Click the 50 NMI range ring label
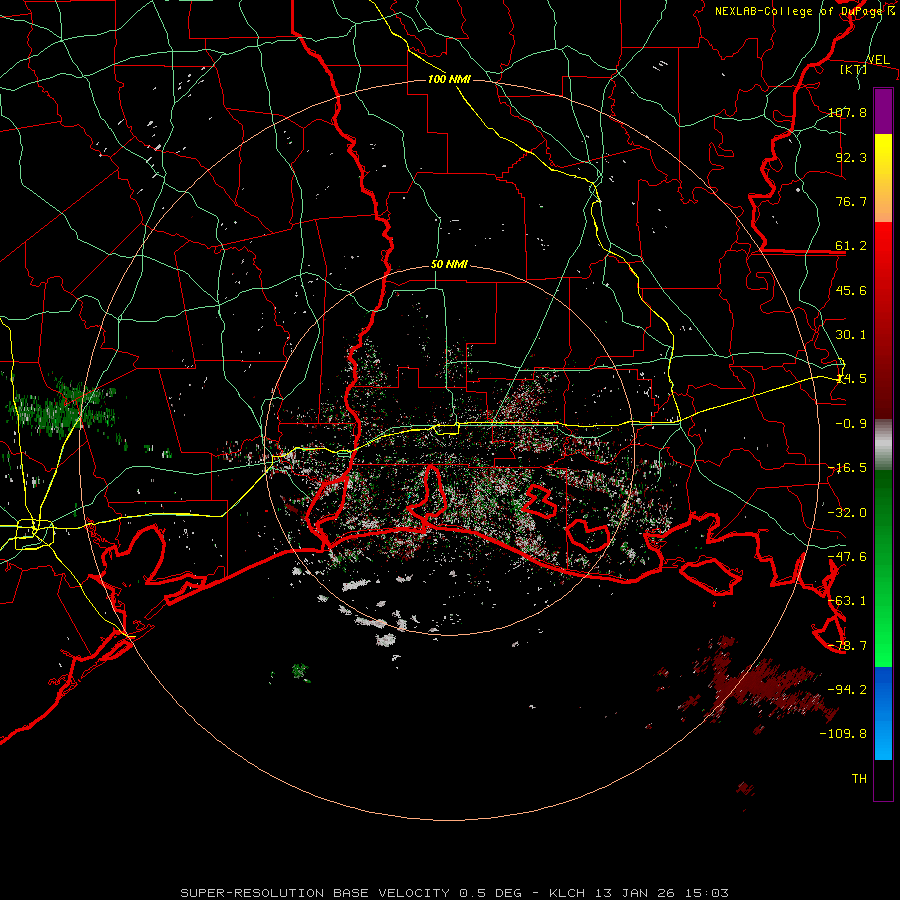Viewport: 900px width, 900px height. (x=449, y=265)
